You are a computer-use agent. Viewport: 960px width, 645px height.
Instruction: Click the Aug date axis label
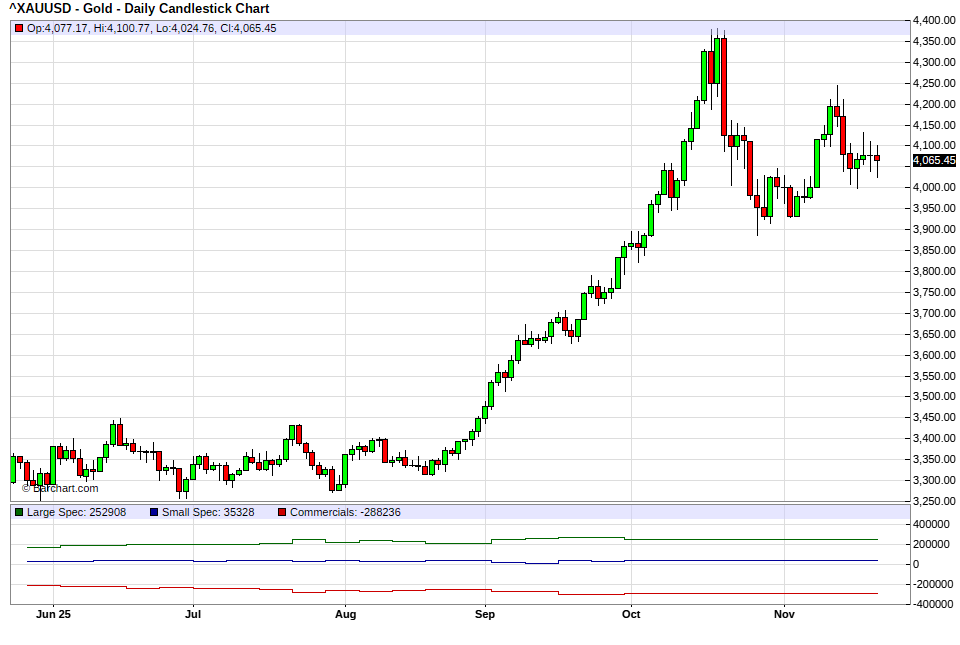[x=345, y=614]
